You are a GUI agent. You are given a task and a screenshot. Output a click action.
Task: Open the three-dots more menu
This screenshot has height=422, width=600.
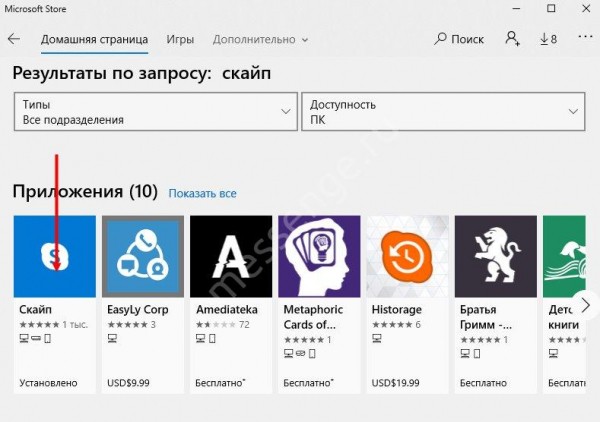[x=585, y=37]
